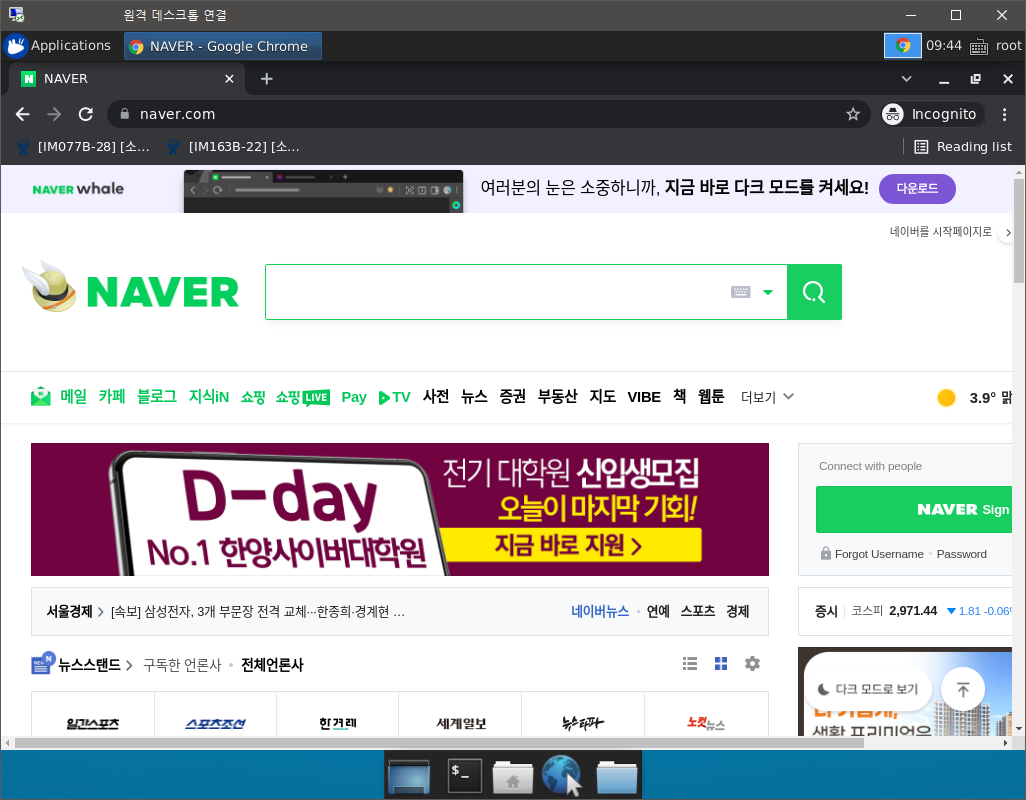Open the 일간스포츠 publisher logo
The width and height of the screenshot is (1026, 800).
coord(92,723)
